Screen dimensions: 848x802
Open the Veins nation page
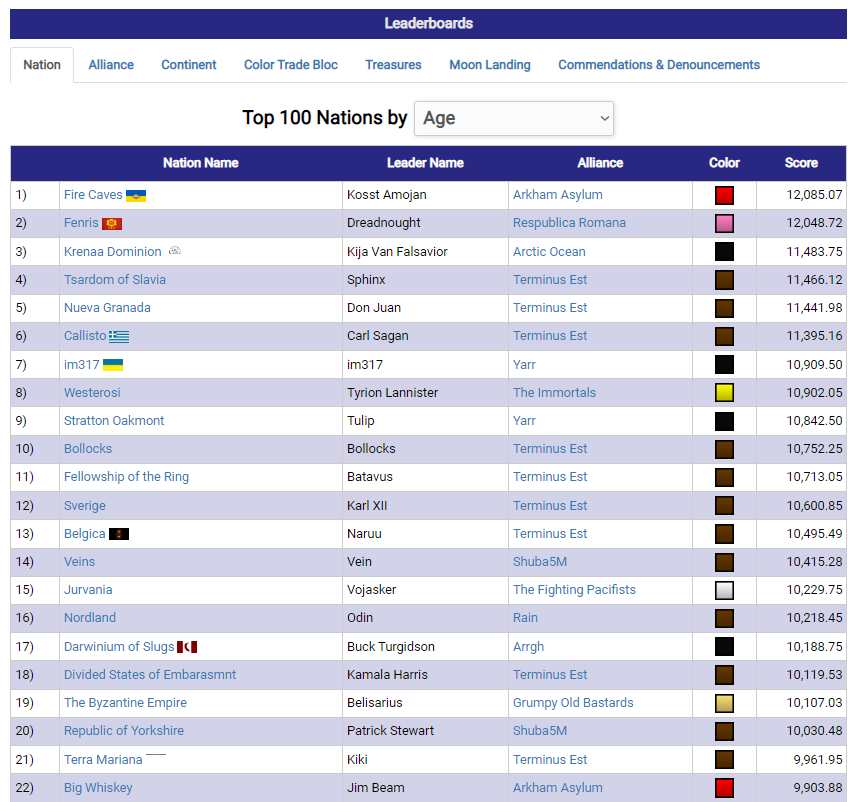point(79,562)
